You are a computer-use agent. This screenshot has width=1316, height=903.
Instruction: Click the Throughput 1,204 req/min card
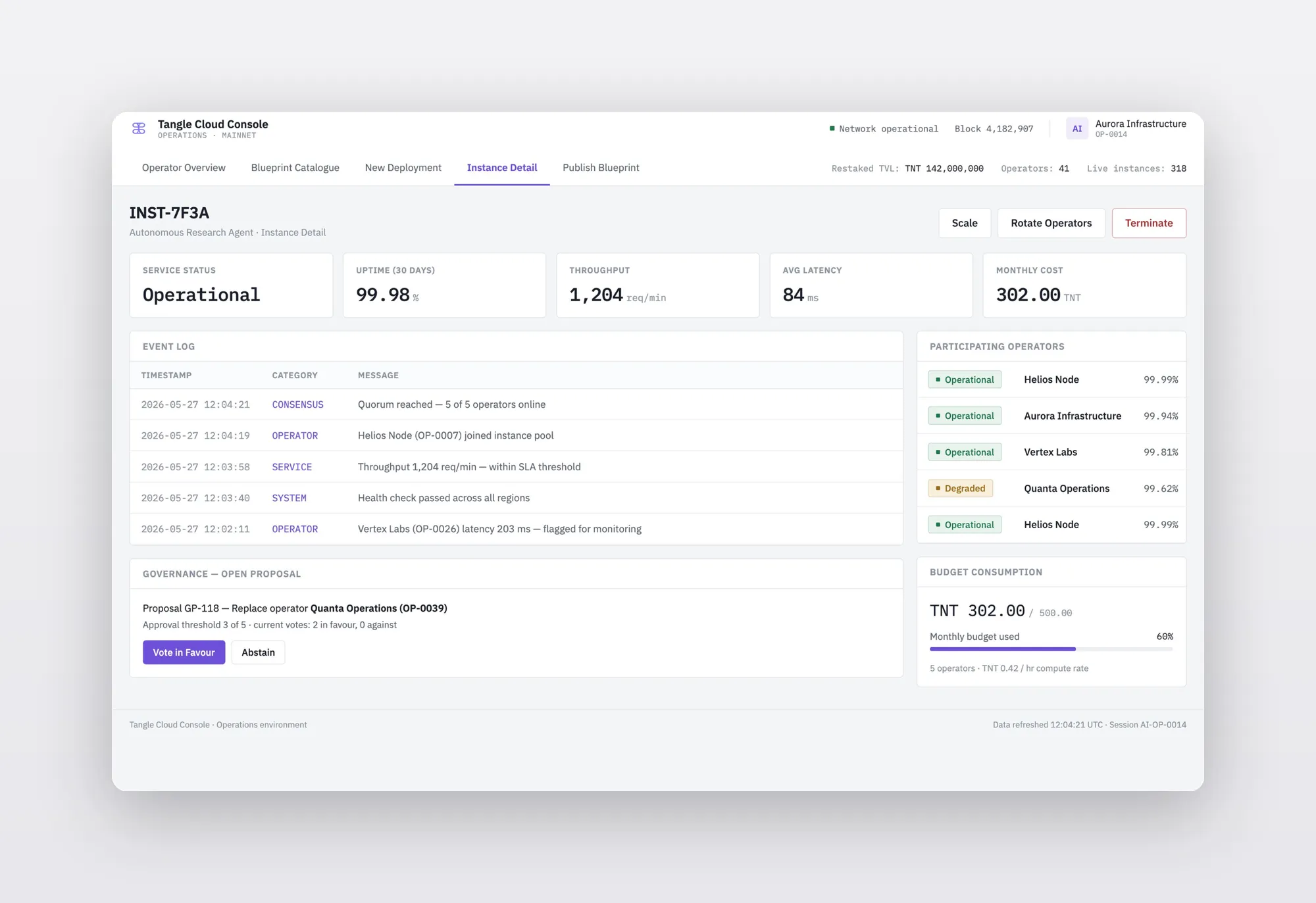(657, 285)
